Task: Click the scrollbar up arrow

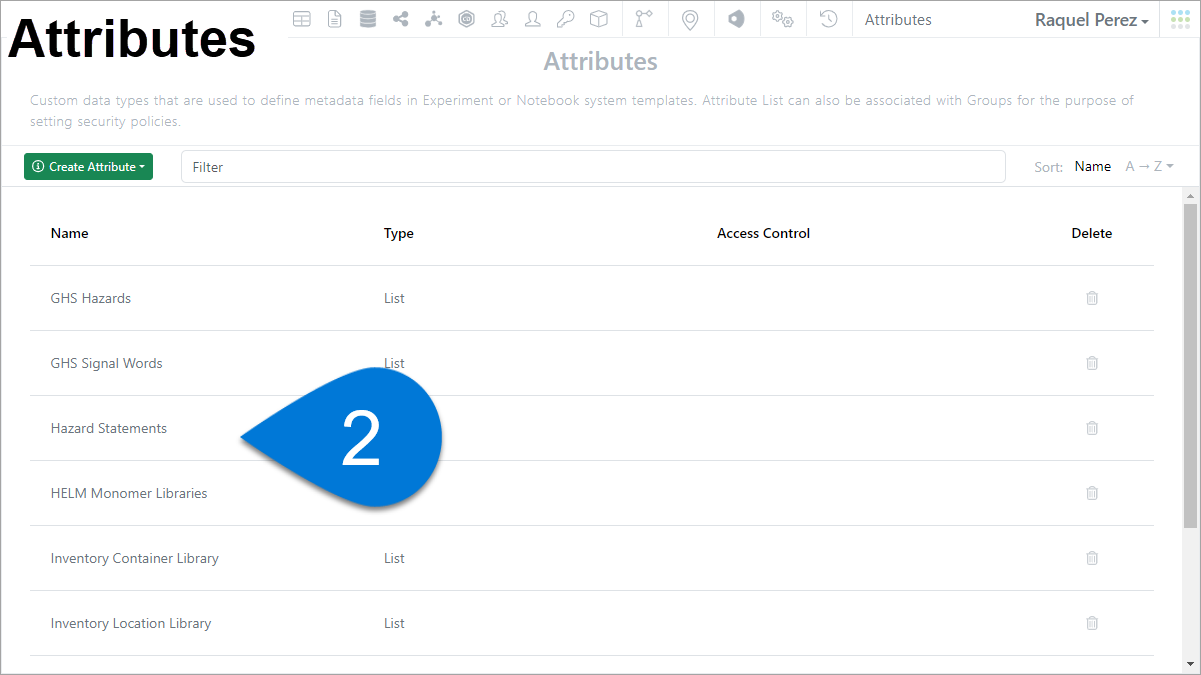Action: pos(1190,194)
